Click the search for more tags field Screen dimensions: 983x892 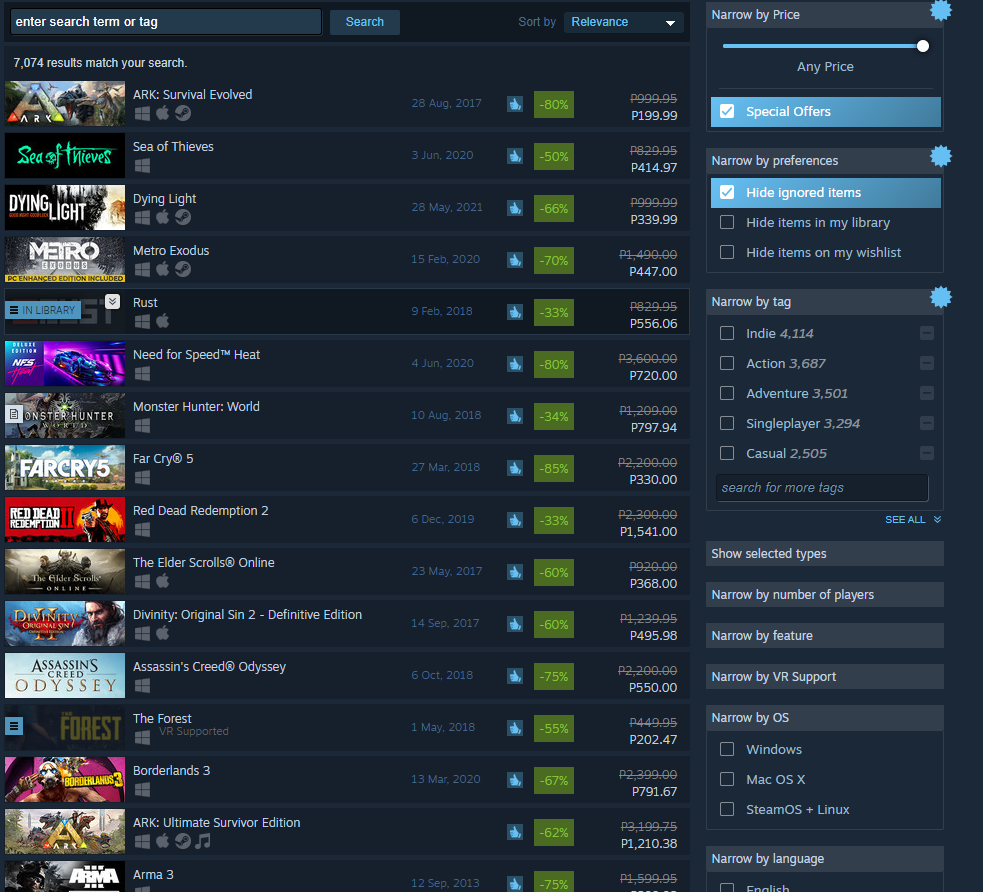coord(822,488)
